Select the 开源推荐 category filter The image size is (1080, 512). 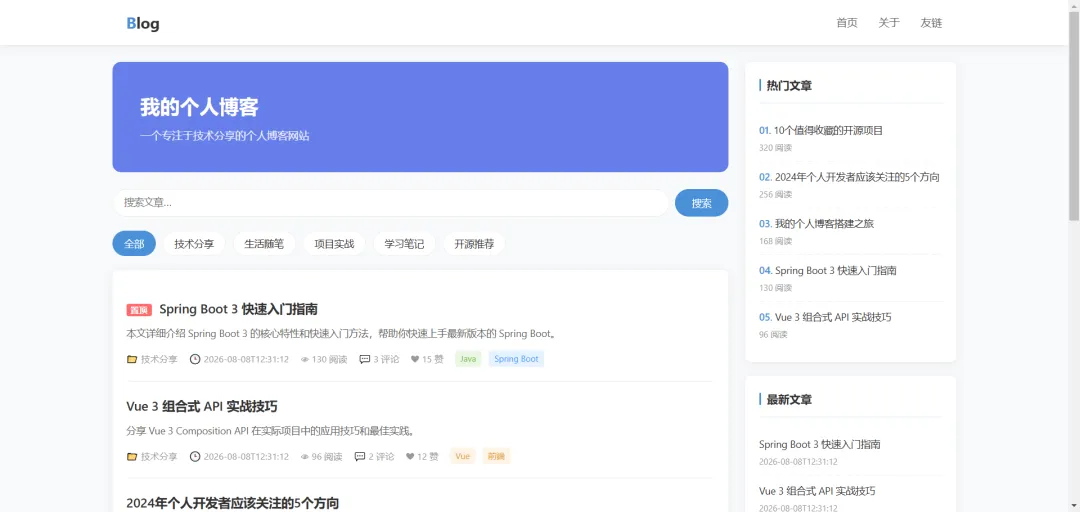[474, 243]
